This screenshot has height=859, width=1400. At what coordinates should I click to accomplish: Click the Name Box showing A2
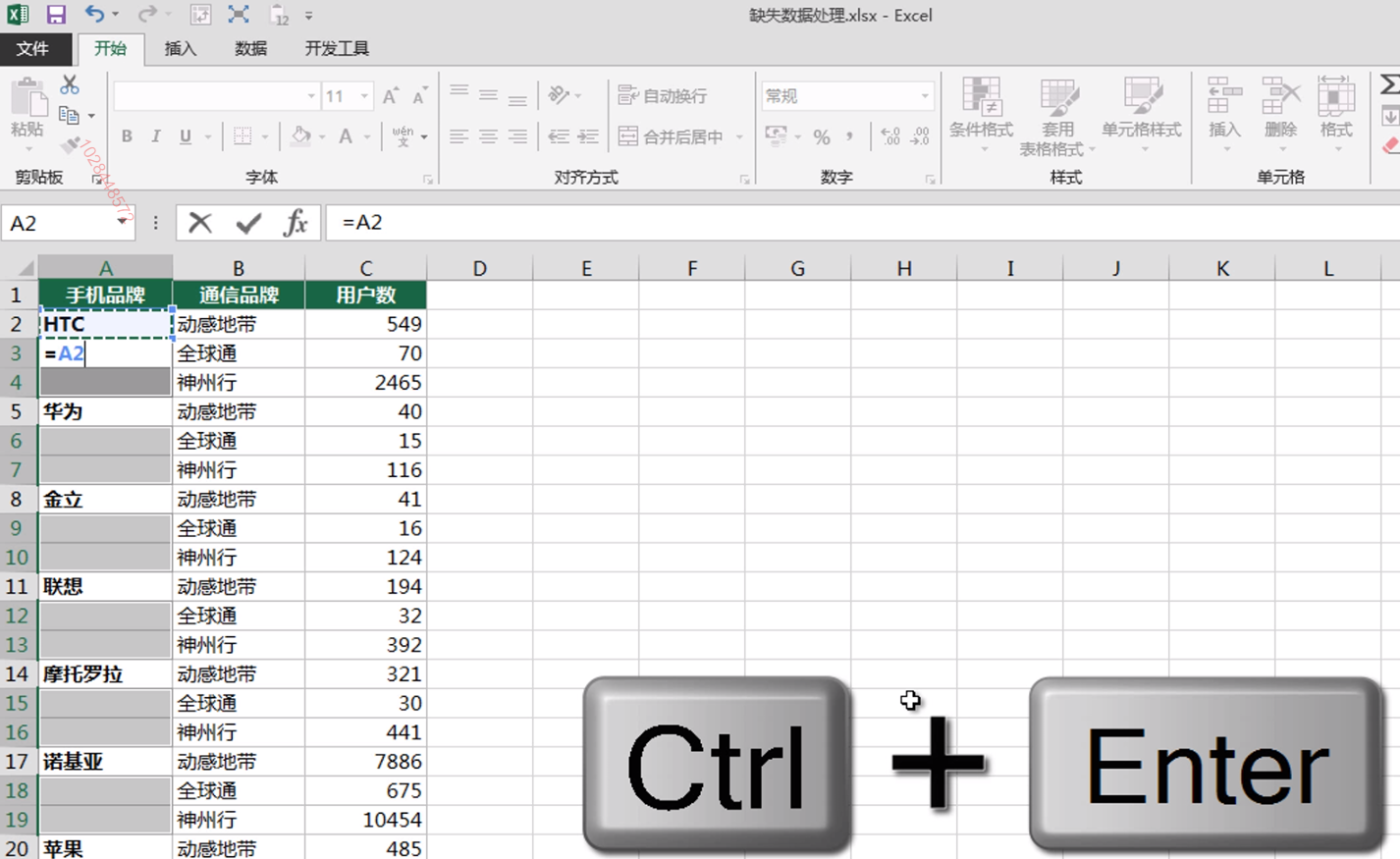click(59, 223)
